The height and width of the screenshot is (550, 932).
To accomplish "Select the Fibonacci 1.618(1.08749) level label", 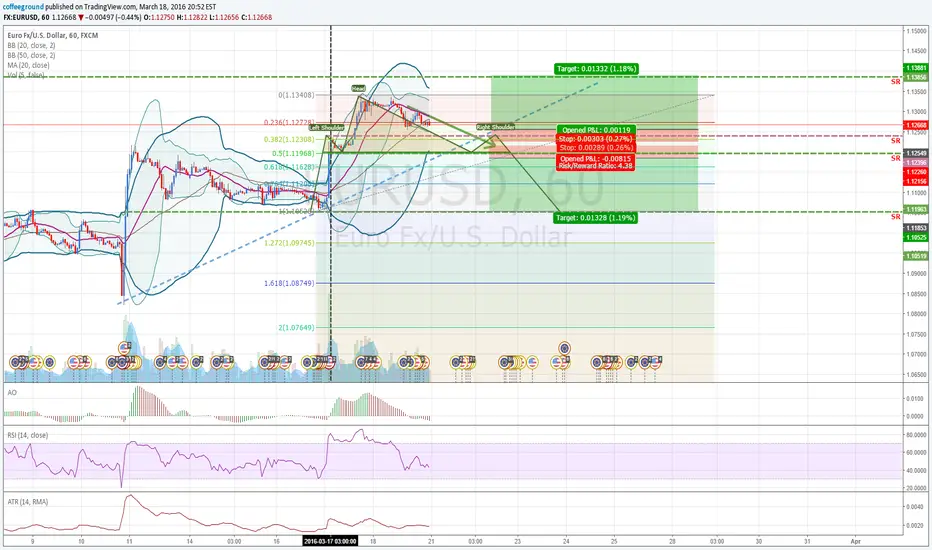I will point(289,284).
